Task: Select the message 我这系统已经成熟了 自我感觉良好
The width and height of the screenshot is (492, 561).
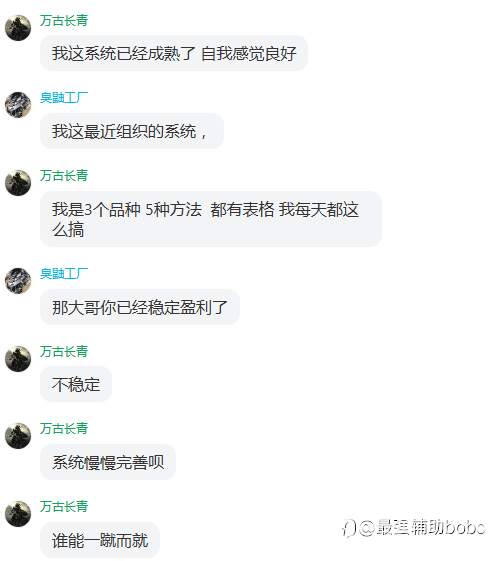Action: tap(174, 53)
